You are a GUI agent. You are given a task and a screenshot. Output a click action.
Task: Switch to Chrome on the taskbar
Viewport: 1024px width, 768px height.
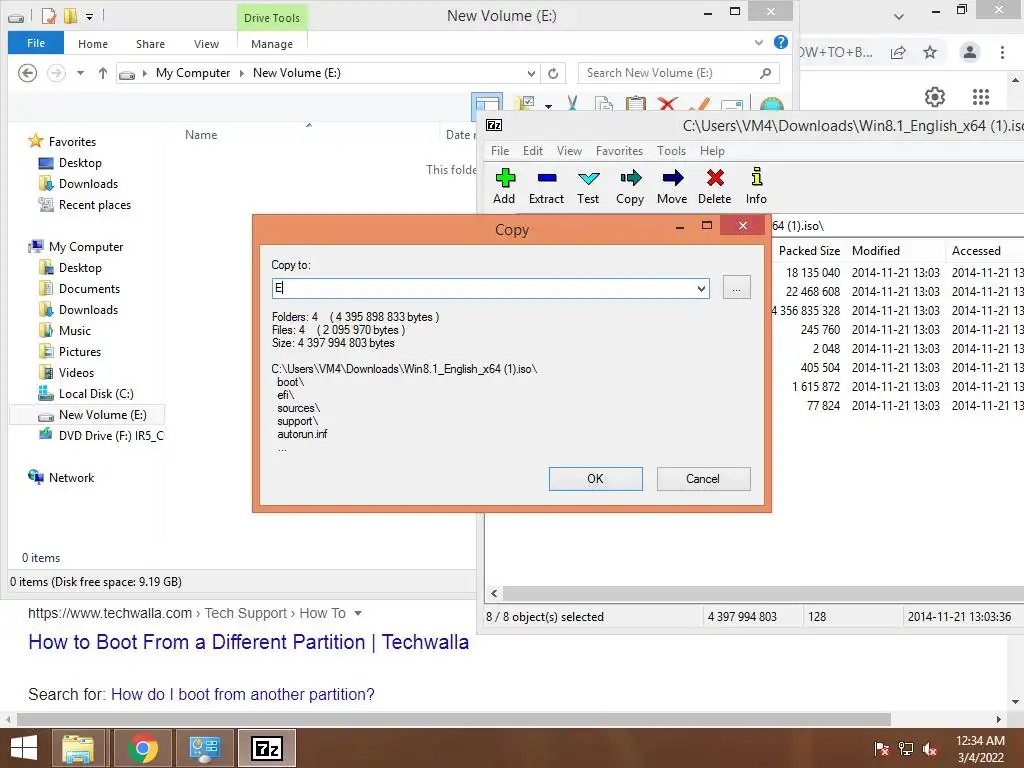(142, 748)
